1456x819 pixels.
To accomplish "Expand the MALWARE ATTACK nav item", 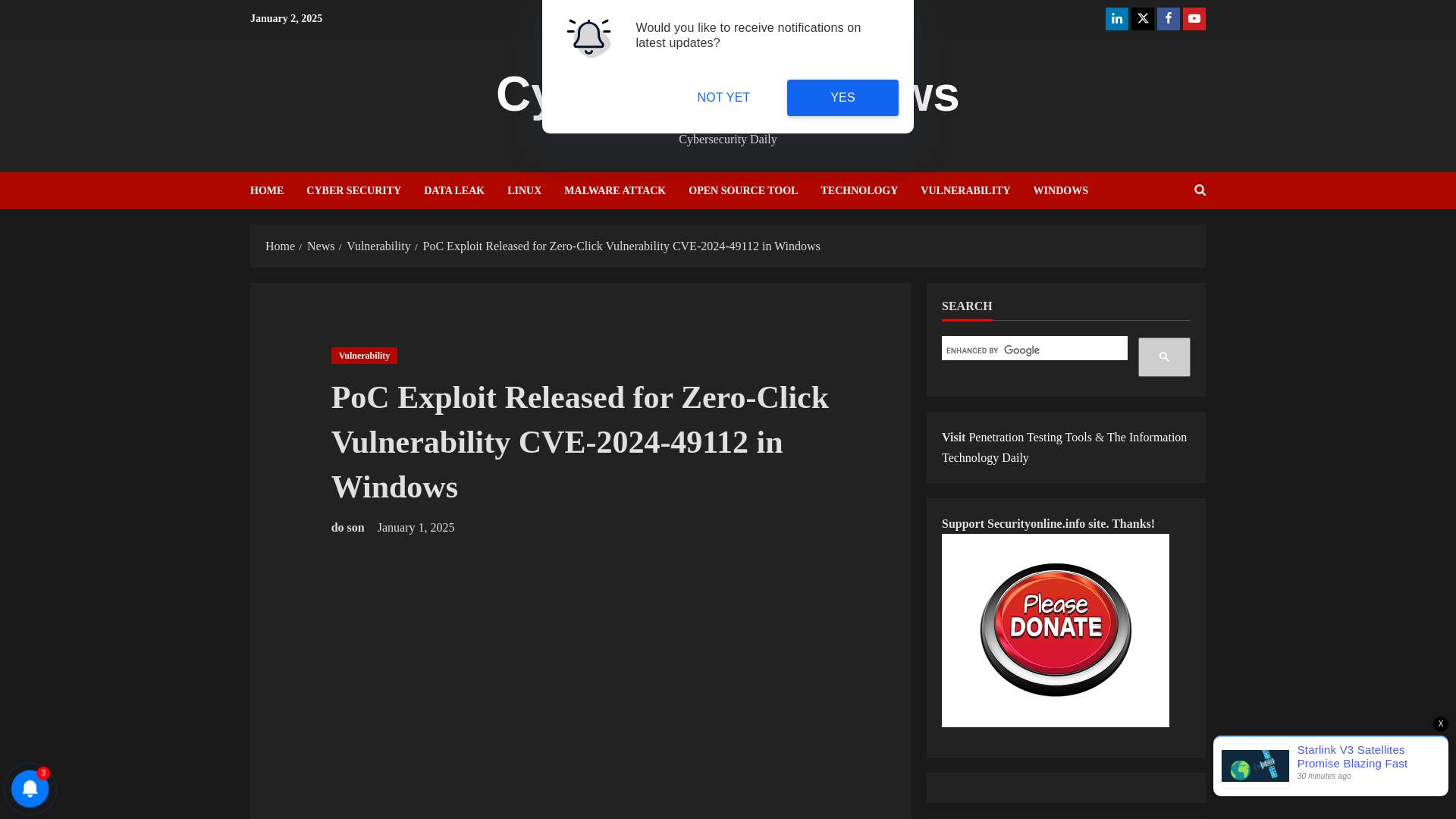I will click(615, 190).
